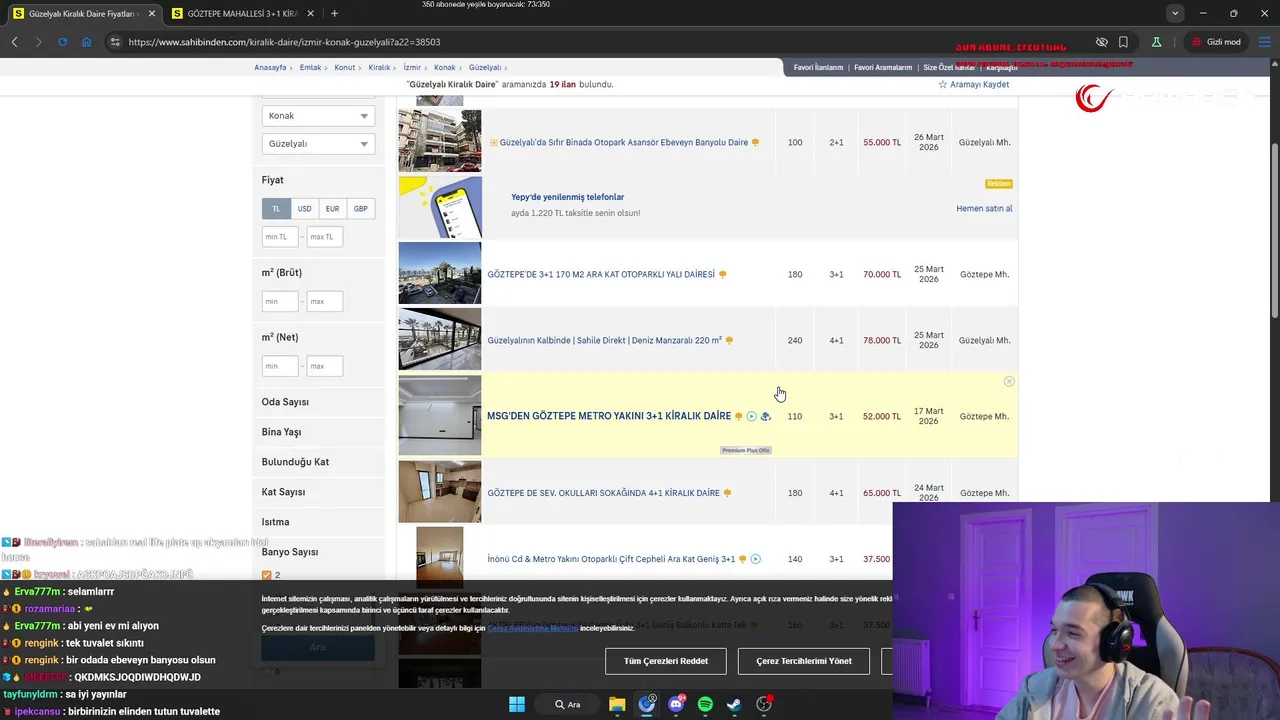This screenshot has height=720, width=1280.
Task: Open Favori Aramalarım menu item
Action: (x=882, y=68)
